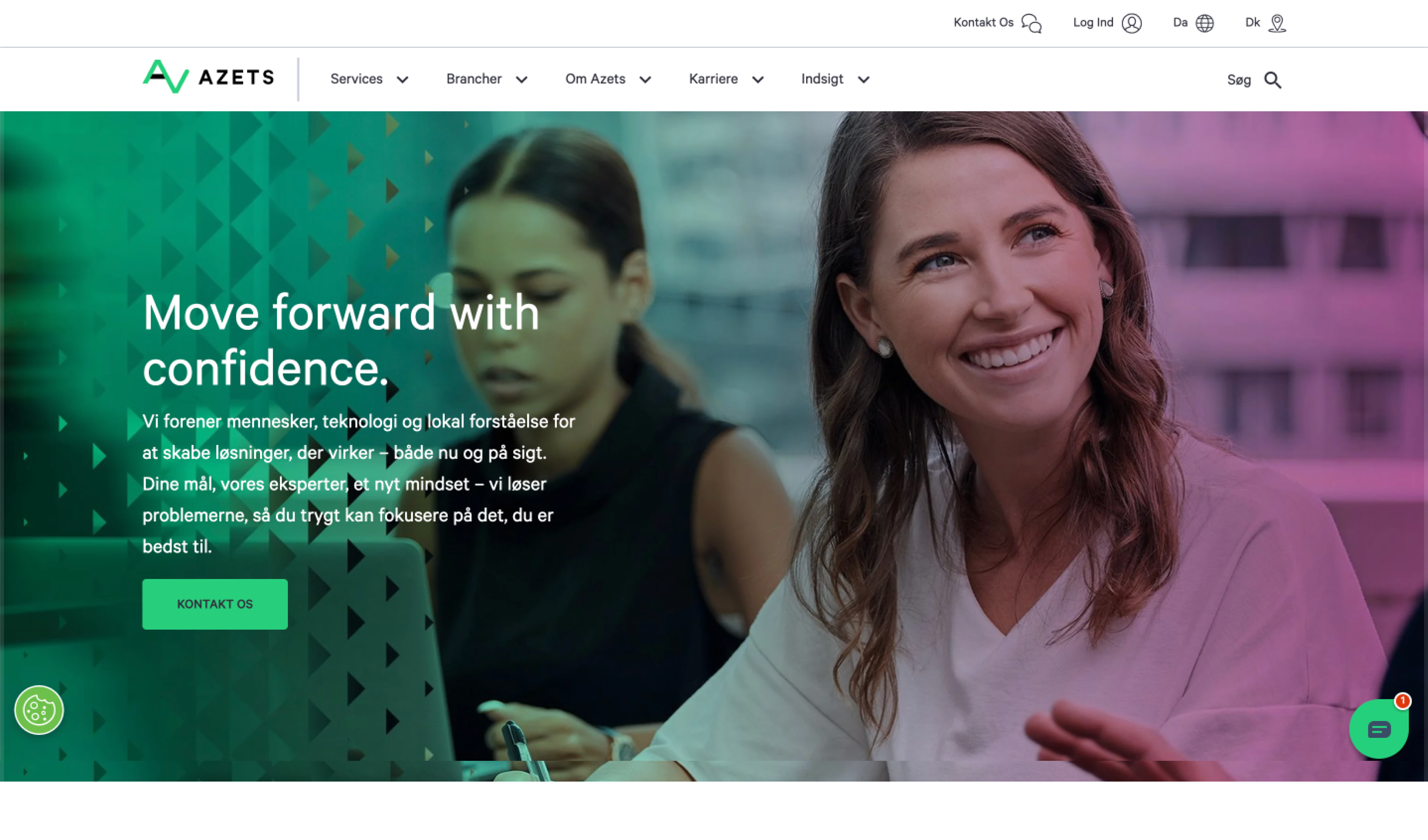Click the chat bubbles icon beside Kontakt Os
Screen dimensions: 1428x840
pyautogui.click(x=1031, y=23)
